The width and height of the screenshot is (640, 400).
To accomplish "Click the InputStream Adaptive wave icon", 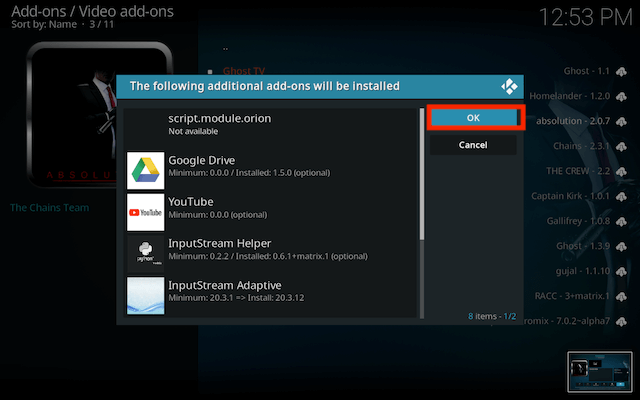I will (x=146, y=296).
